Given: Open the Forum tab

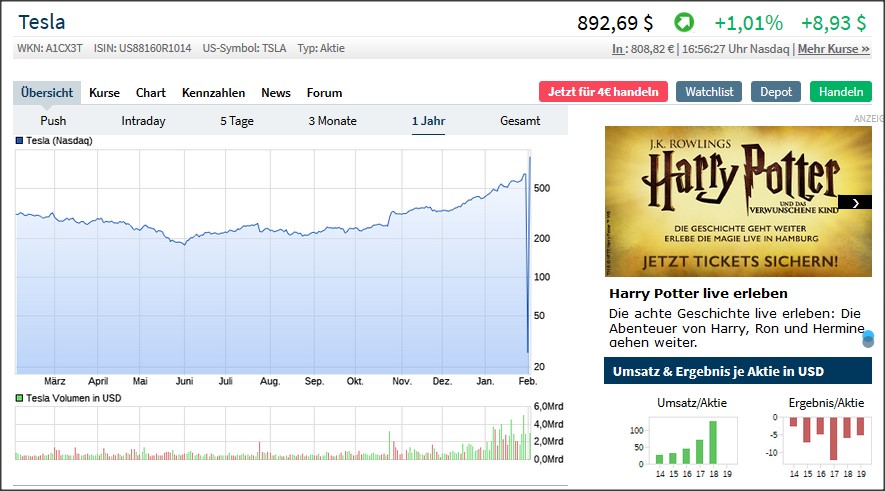Looking at the screenshot, I should [325, 93].
